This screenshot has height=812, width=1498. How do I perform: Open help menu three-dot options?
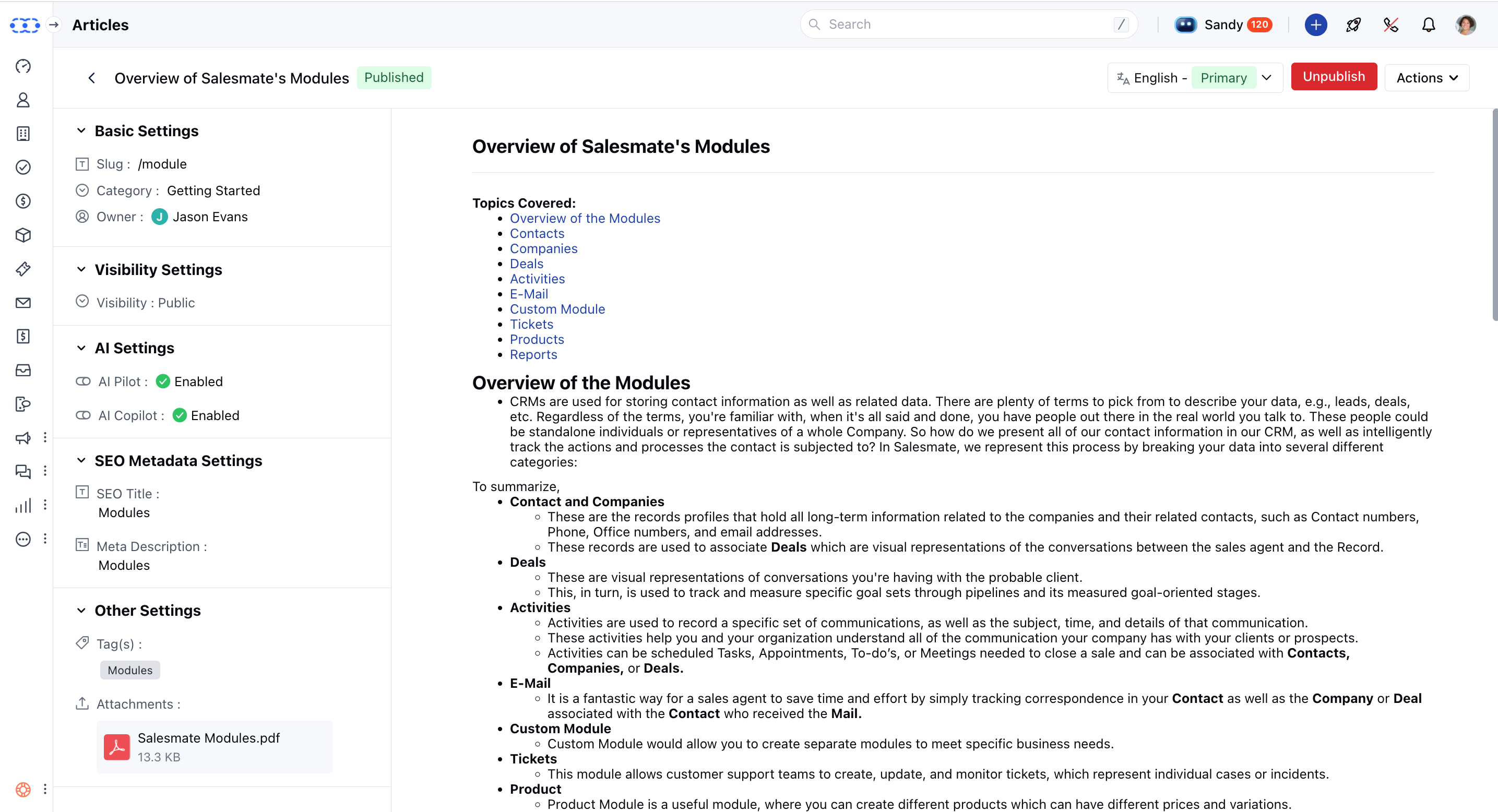[45, 789]
